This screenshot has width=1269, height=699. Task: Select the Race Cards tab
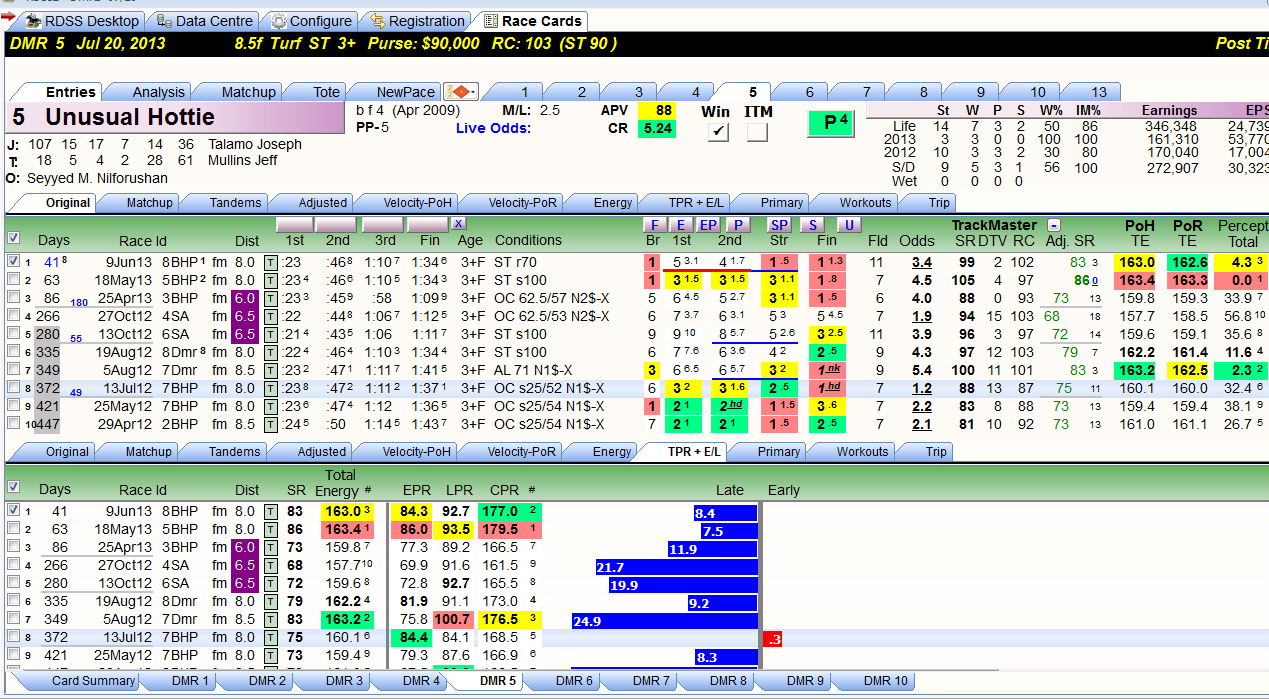(x=530, y=21)
